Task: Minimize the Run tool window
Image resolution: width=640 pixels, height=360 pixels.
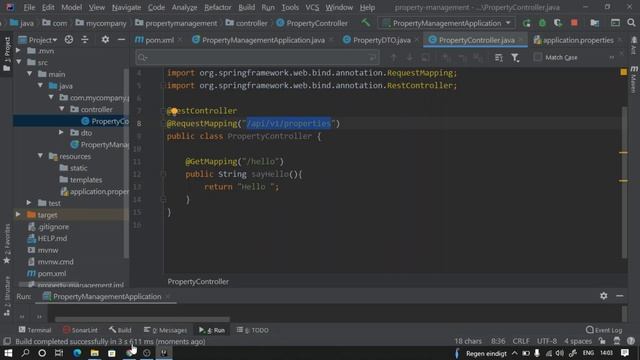Action: (620, 296)
